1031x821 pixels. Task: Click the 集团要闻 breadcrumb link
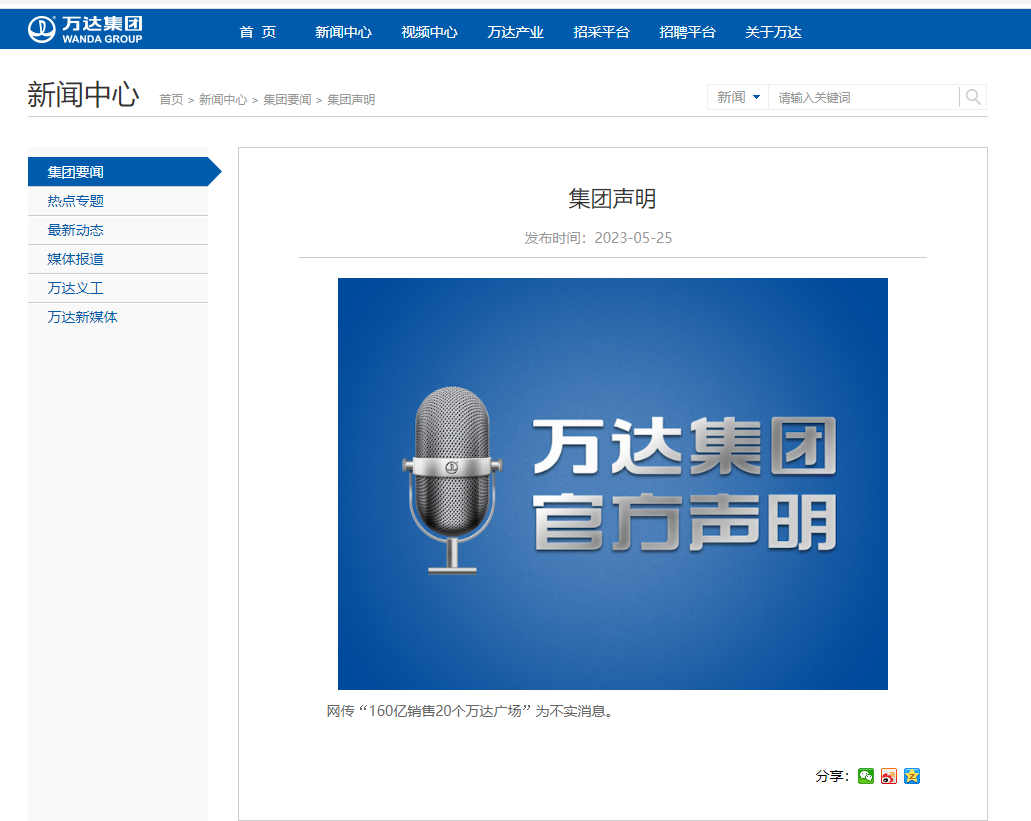[x=287, y=100]
